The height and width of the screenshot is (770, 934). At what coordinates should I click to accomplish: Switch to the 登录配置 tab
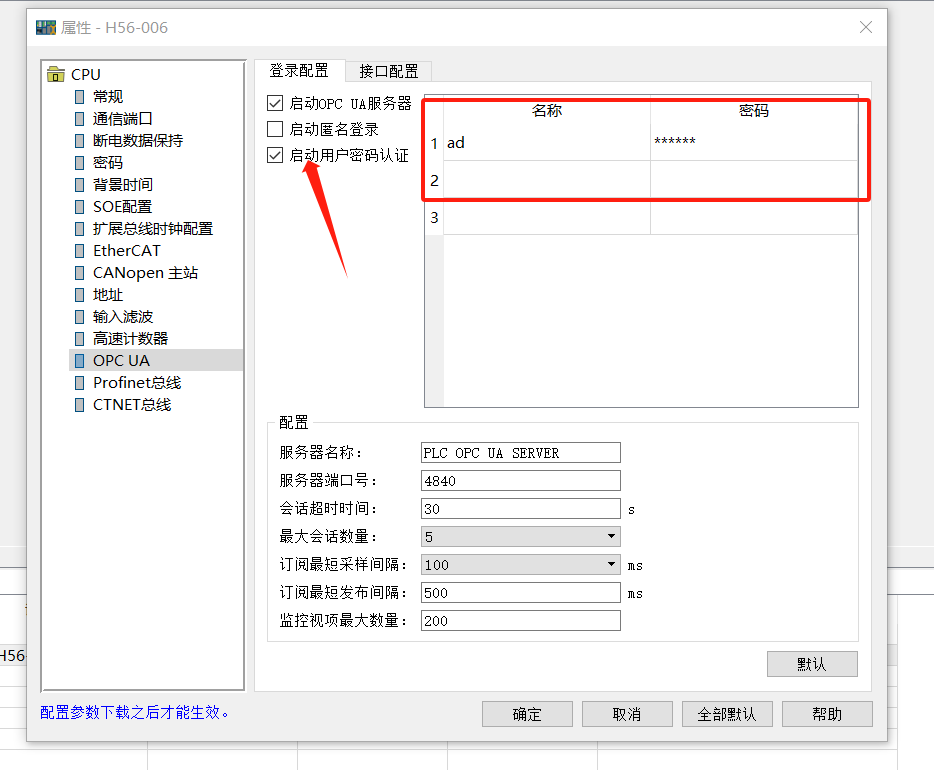tap(299, 71)
